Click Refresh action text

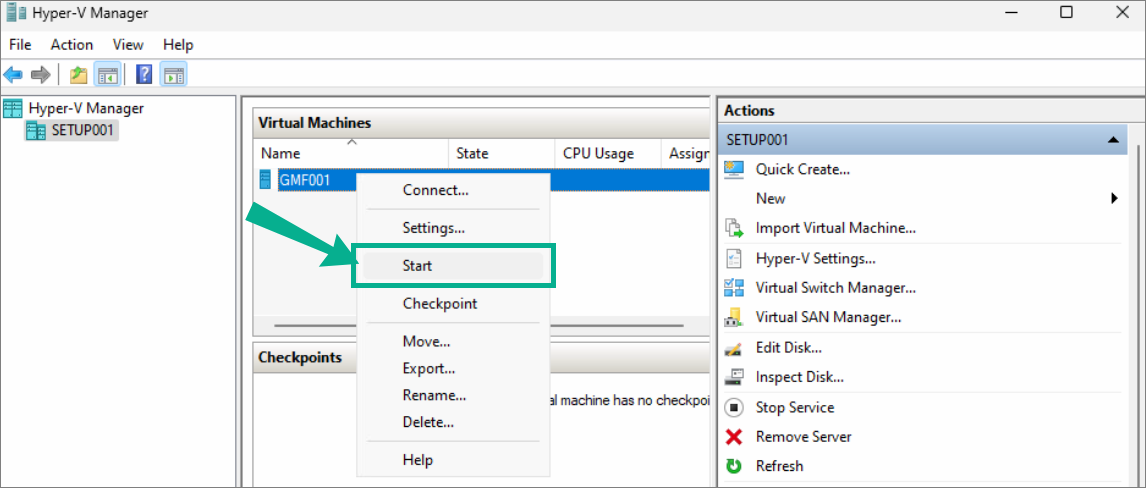click(x=779, y=466)
